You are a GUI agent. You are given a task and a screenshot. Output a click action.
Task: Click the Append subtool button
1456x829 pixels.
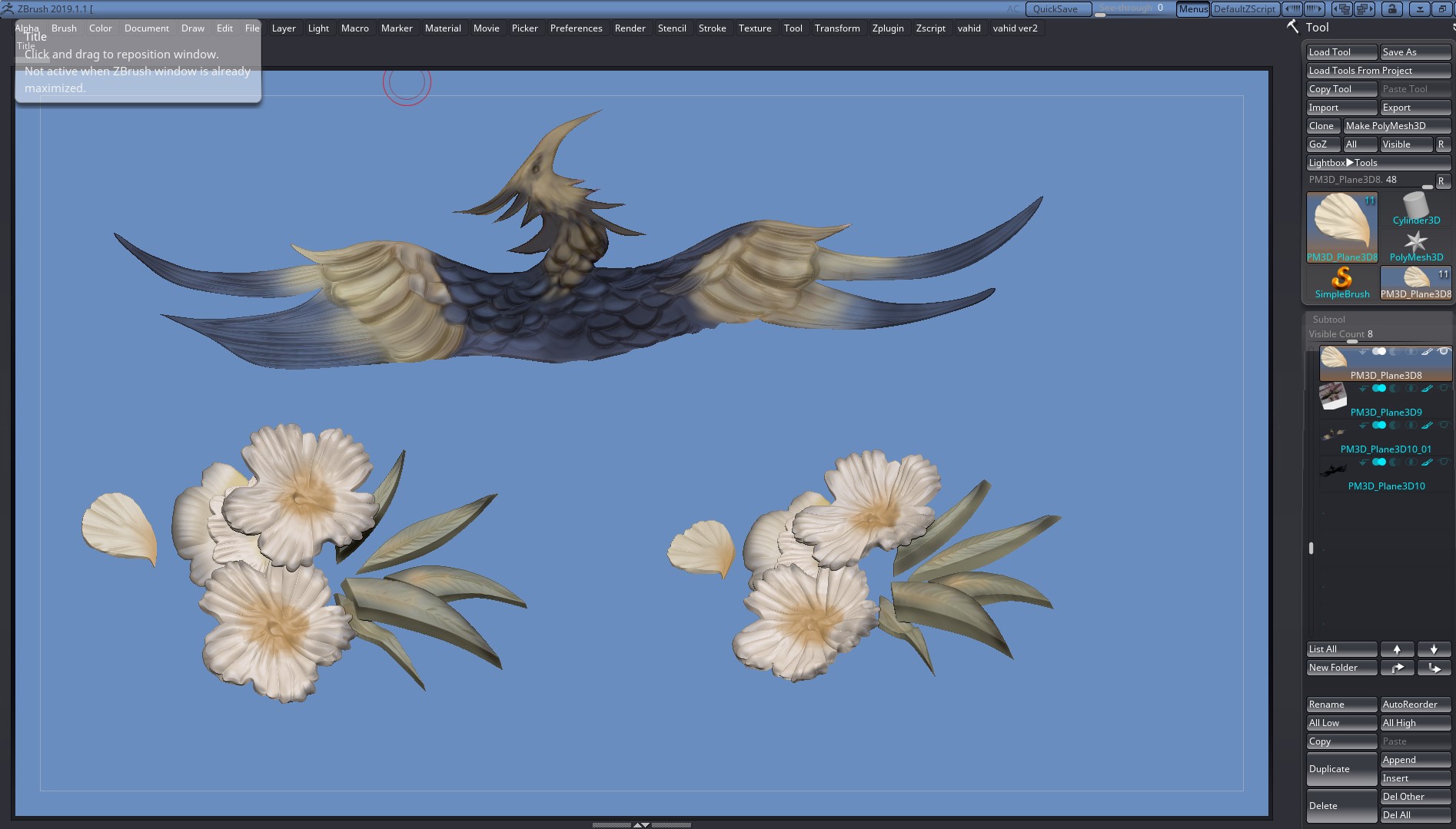(x=1416, y=760)
